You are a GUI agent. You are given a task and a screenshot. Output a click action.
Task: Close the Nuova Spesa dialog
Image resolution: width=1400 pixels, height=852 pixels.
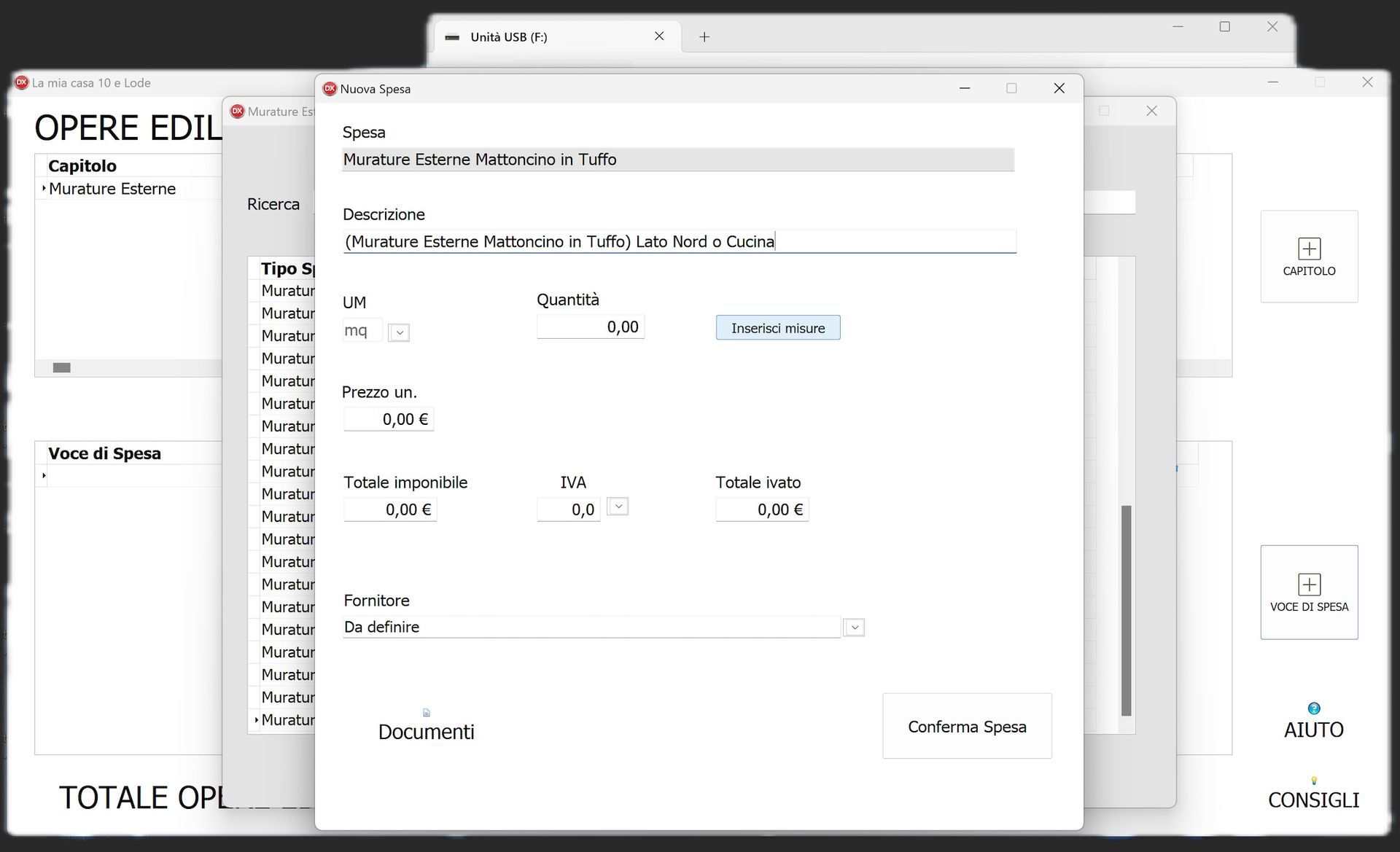pos(1059,88)
